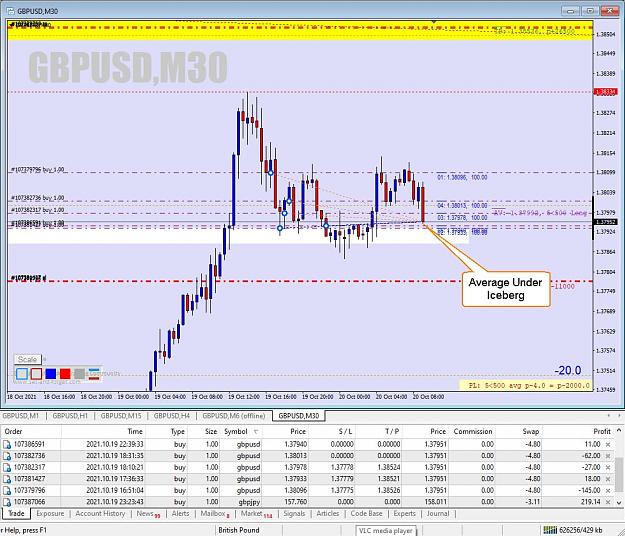Image resolution: width=625 pixels, height=536 pixels.
Task: Open the Signals tab
Action: [294, 514]
